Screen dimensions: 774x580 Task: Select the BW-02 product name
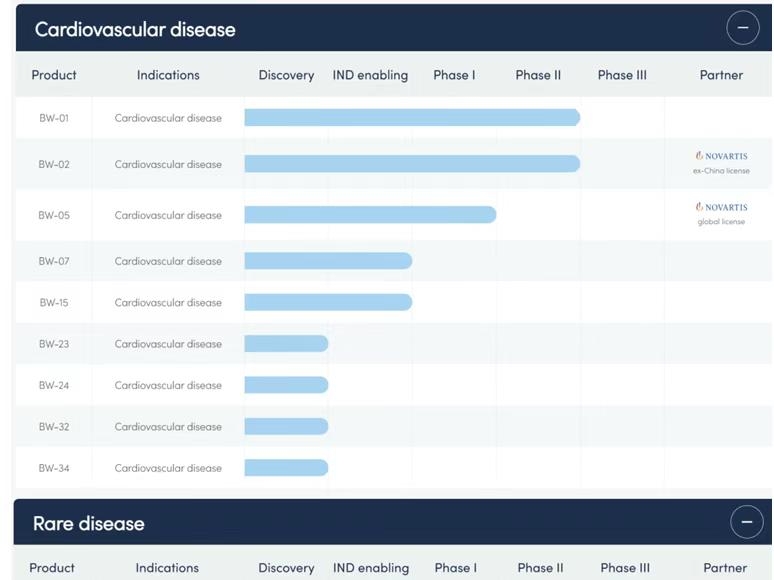pyautogui.click(x=54, y=164)
